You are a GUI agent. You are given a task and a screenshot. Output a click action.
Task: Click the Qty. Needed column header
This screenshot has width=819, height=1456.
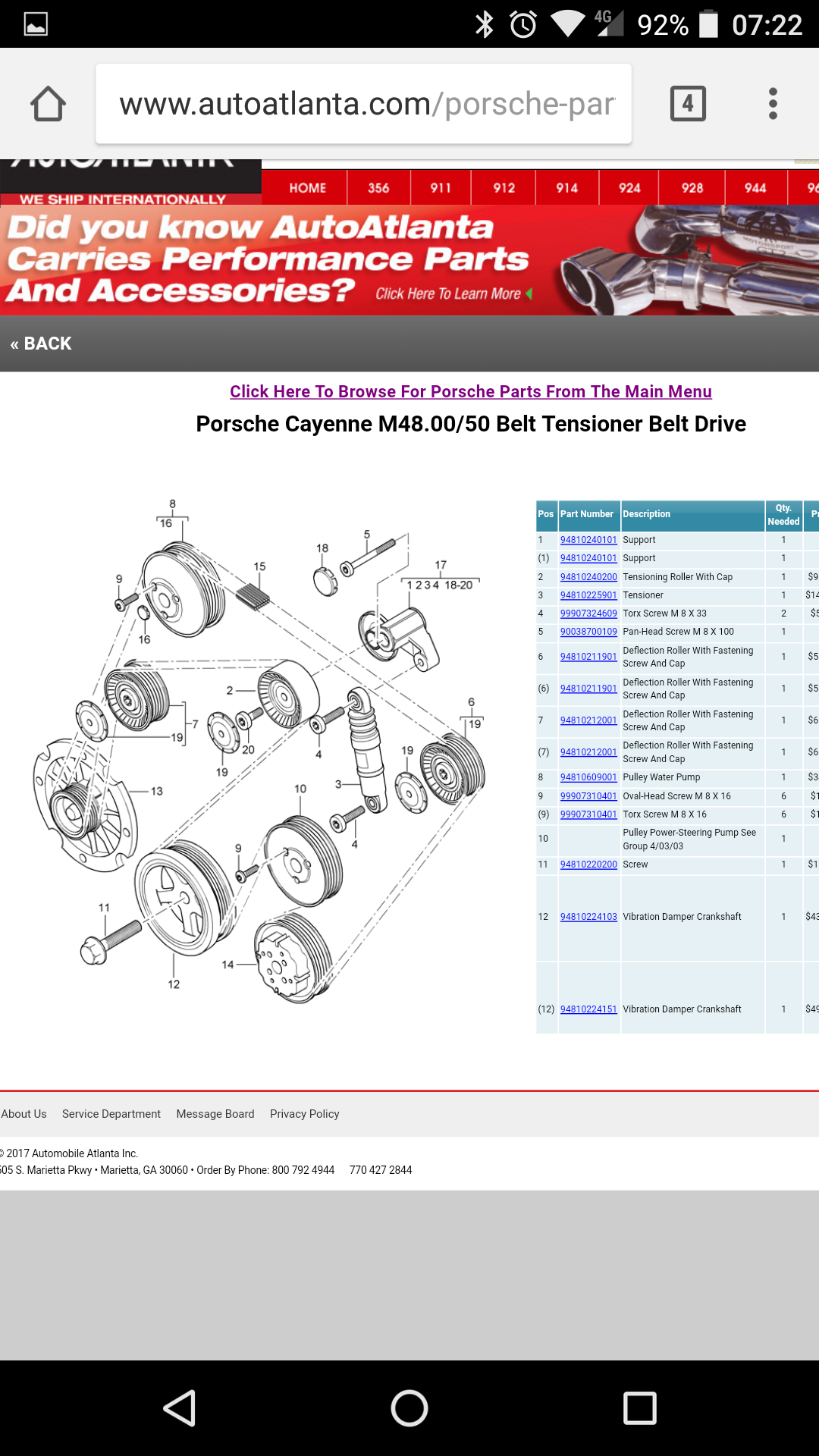click(783, 514)
